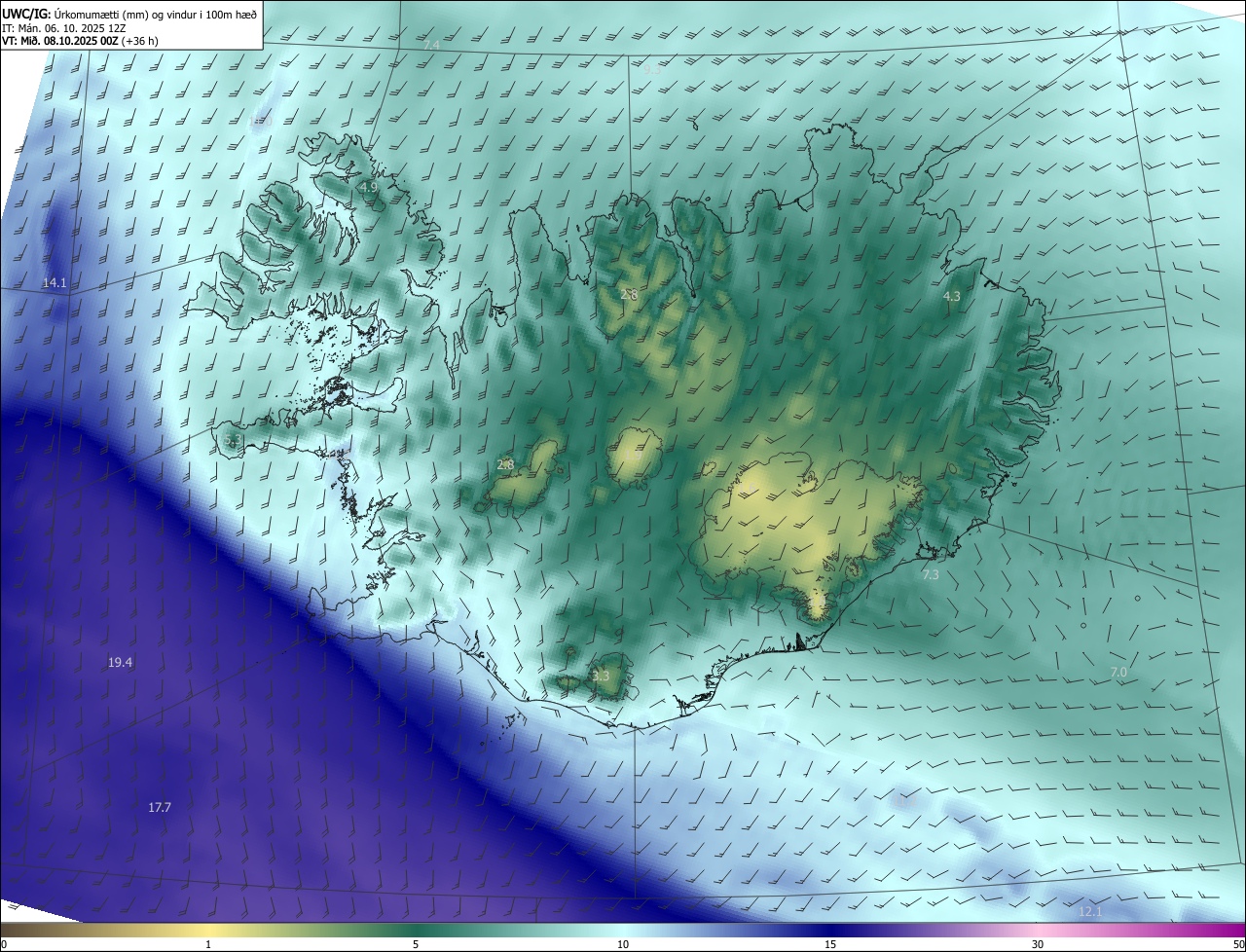Click the 19.4 precipitable water value
Viewport: 1246px width, 952px height.
coord(120,663)
